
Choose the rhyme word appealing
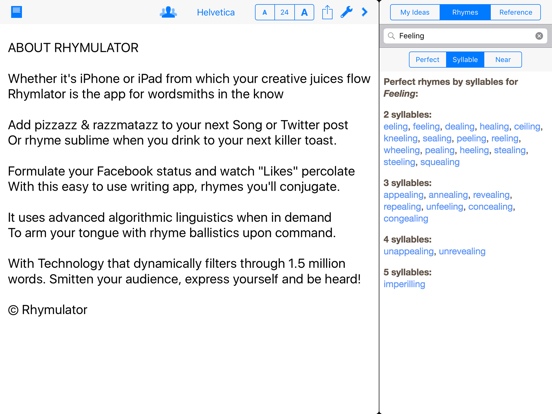coord(403,195)
